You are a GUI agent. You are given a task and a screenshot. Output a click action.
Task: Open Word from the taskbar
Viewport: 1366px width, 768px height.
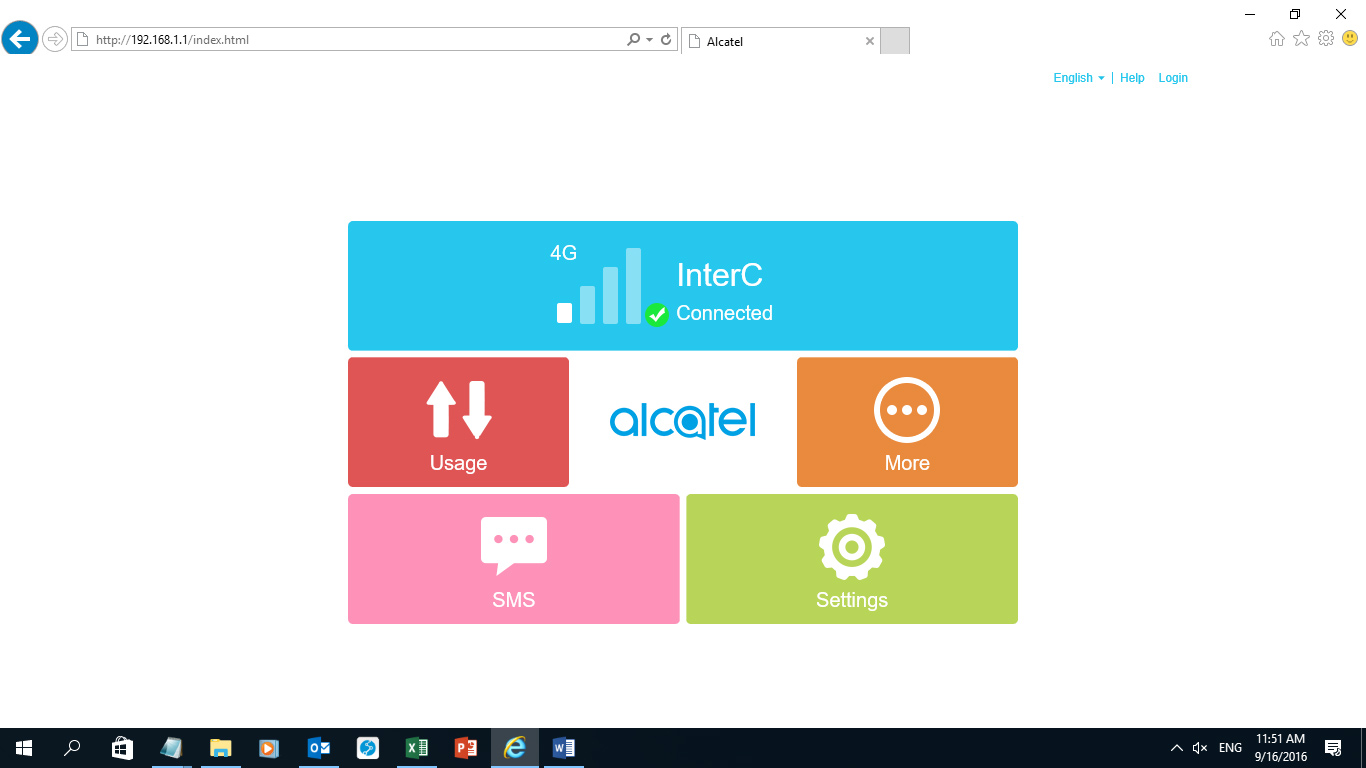coord(564,748)
